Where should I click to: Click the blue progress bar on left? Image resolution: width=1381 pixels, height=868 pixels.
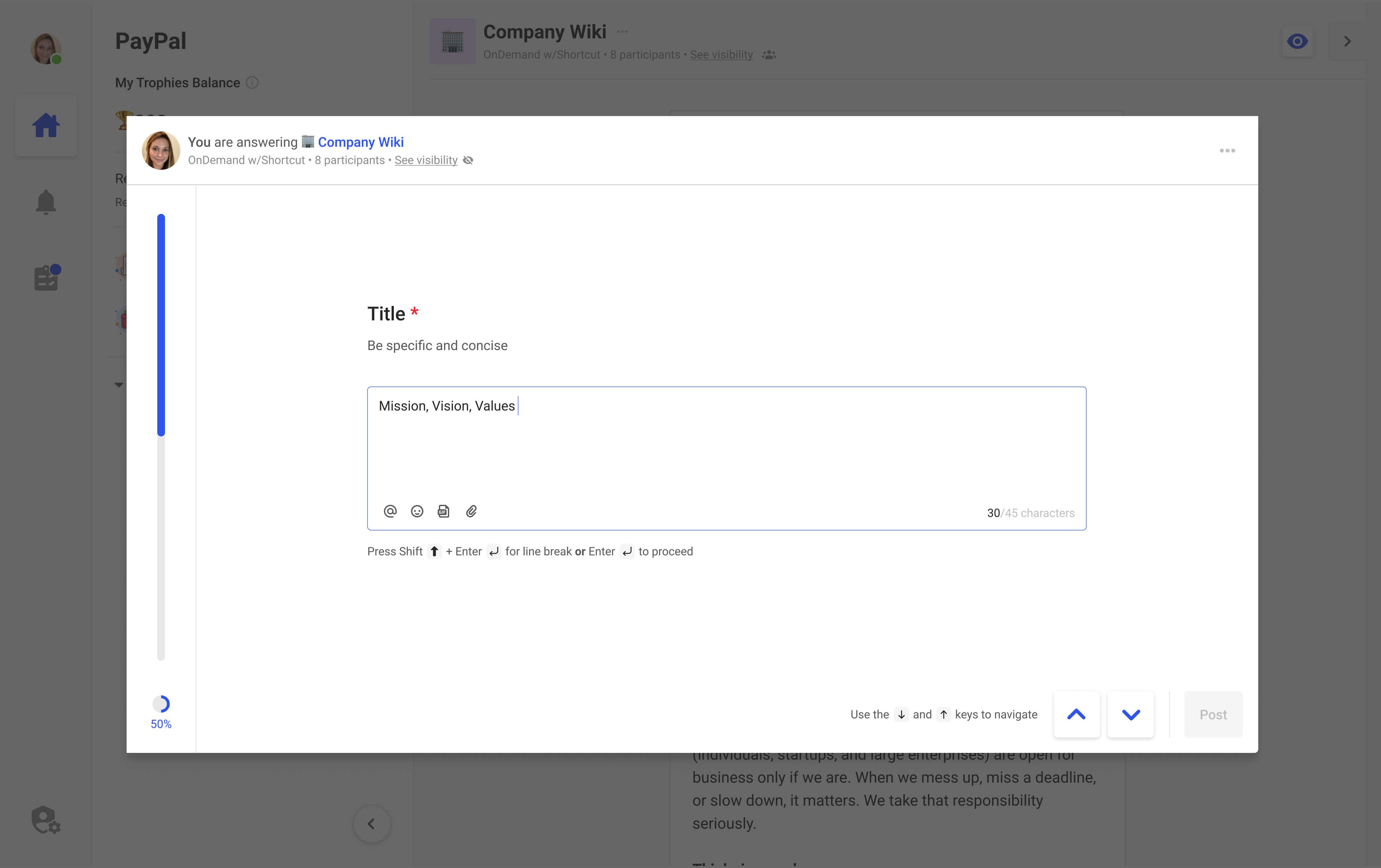click(161, 325)
